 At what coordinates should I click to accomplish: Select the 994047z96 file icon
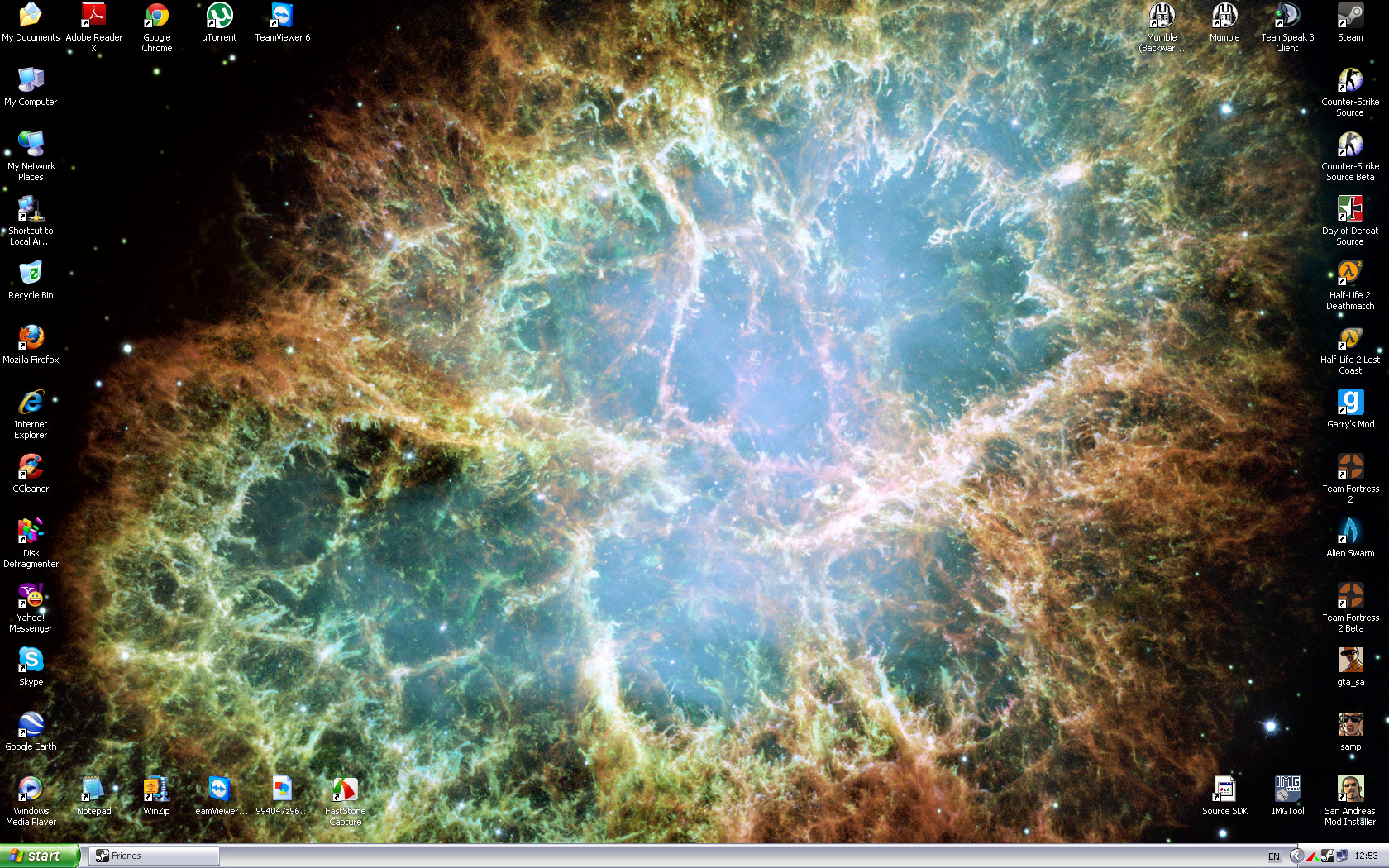[x=282, y=796]
